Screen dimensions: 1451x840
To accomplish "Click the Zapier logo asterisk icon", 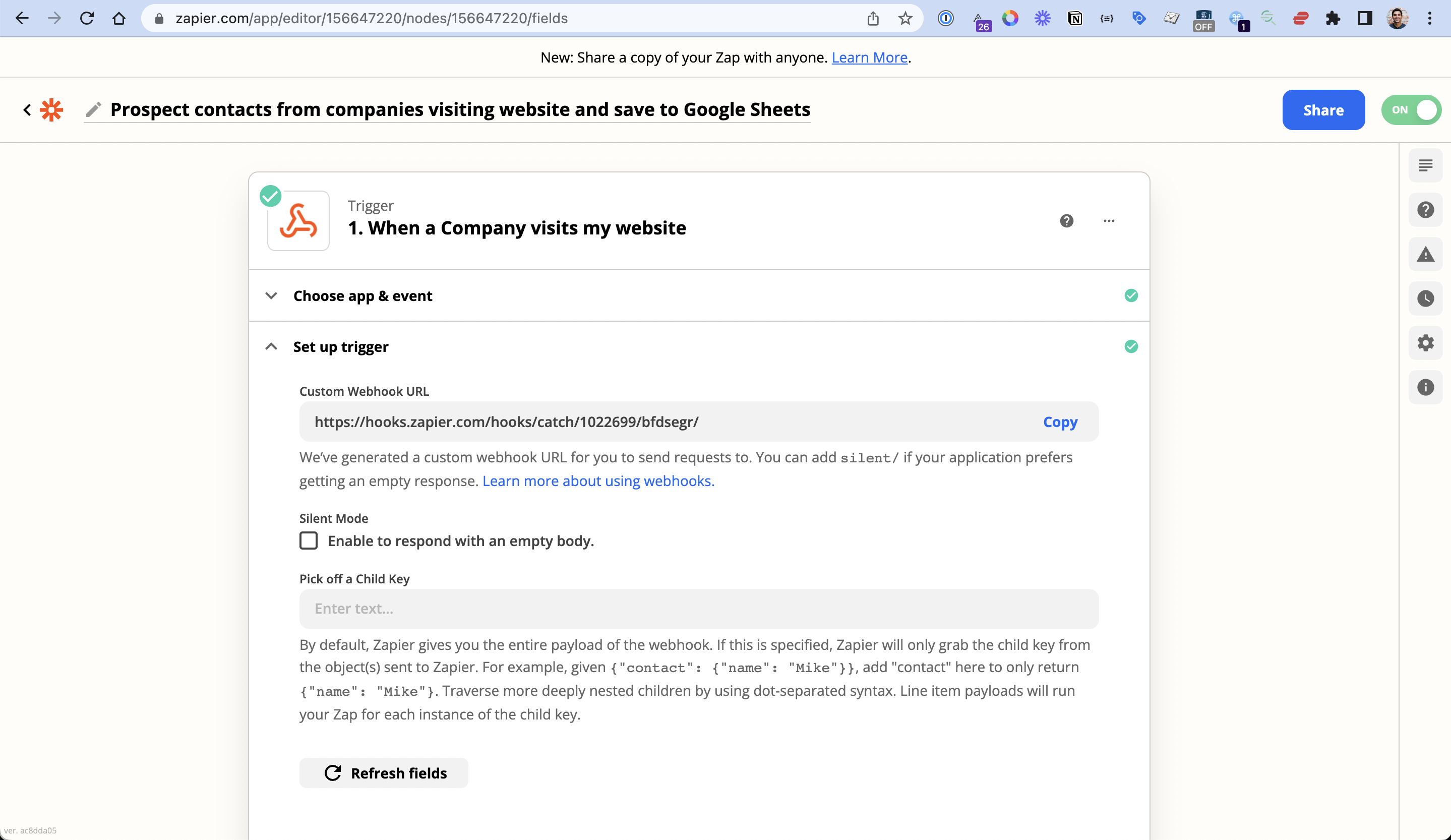I will pyautogui.click(x=51, y=109).
